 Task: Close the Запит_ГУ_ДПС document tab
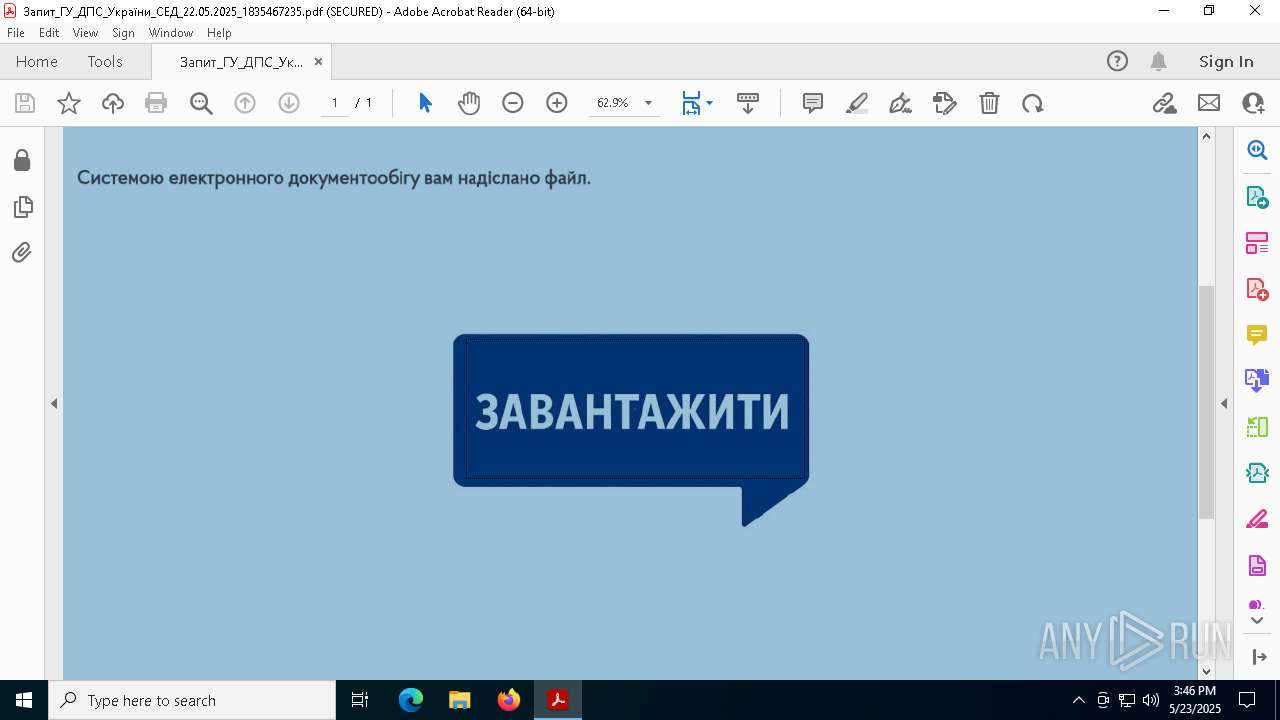[x=318, y=62]
